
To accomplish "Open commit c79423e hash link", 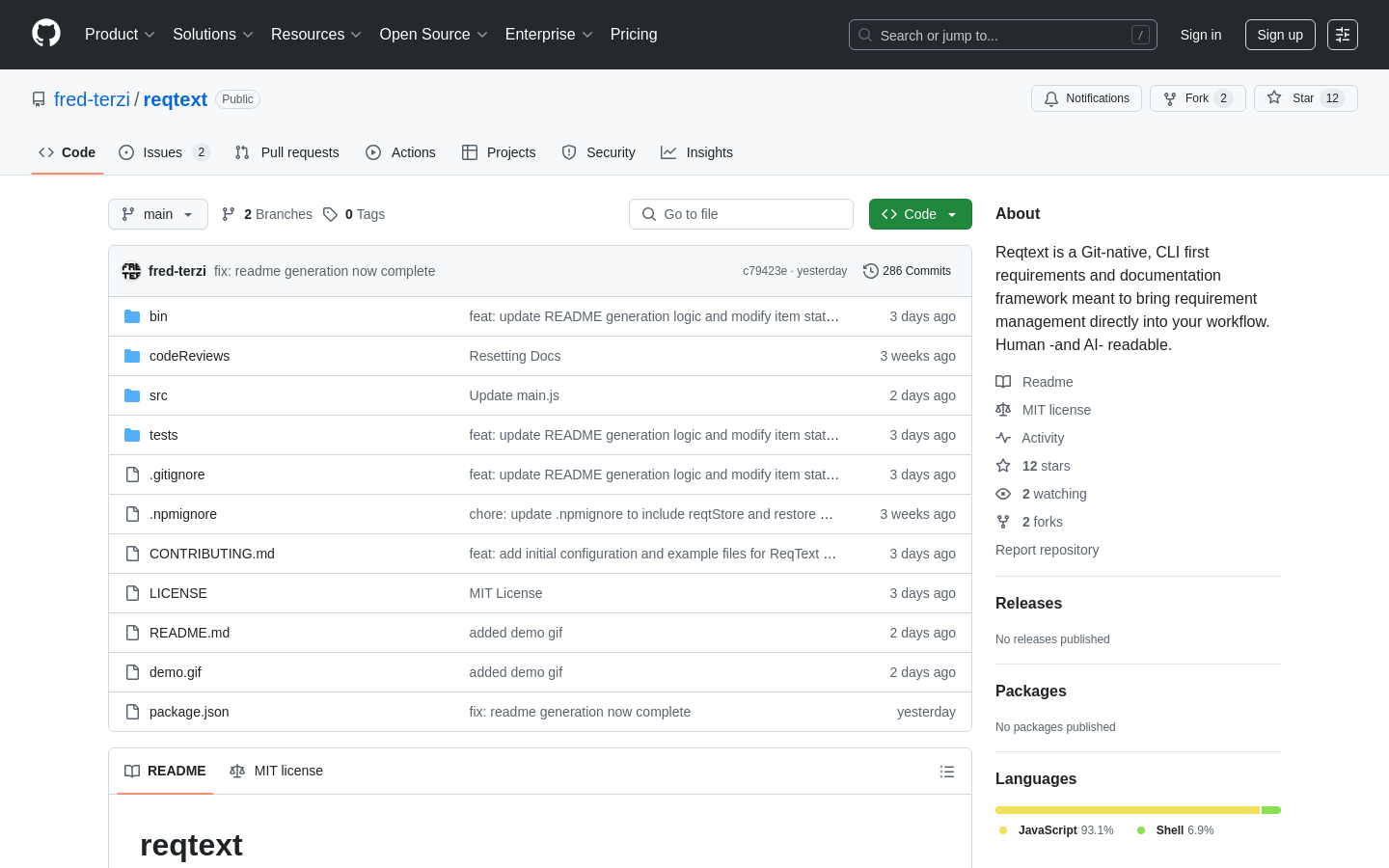I will tap(765, 271).
